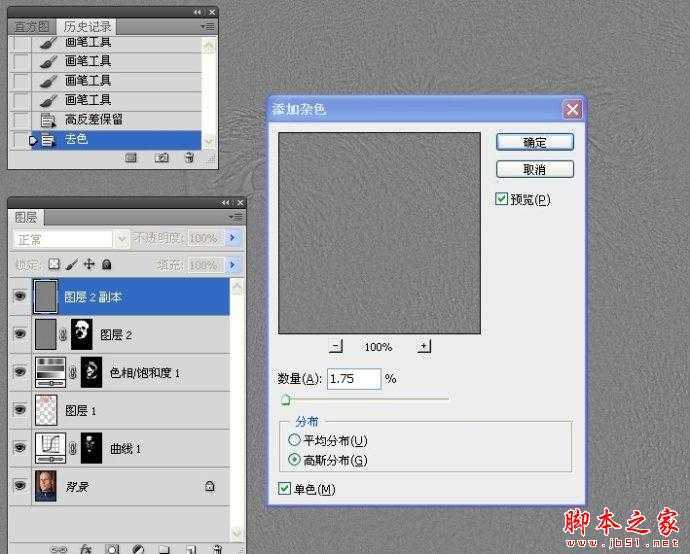Toggle visibility of 色相/饱和度 1 layer
Image resolution: width=690 pixels, height=554 pixels.
20,372
